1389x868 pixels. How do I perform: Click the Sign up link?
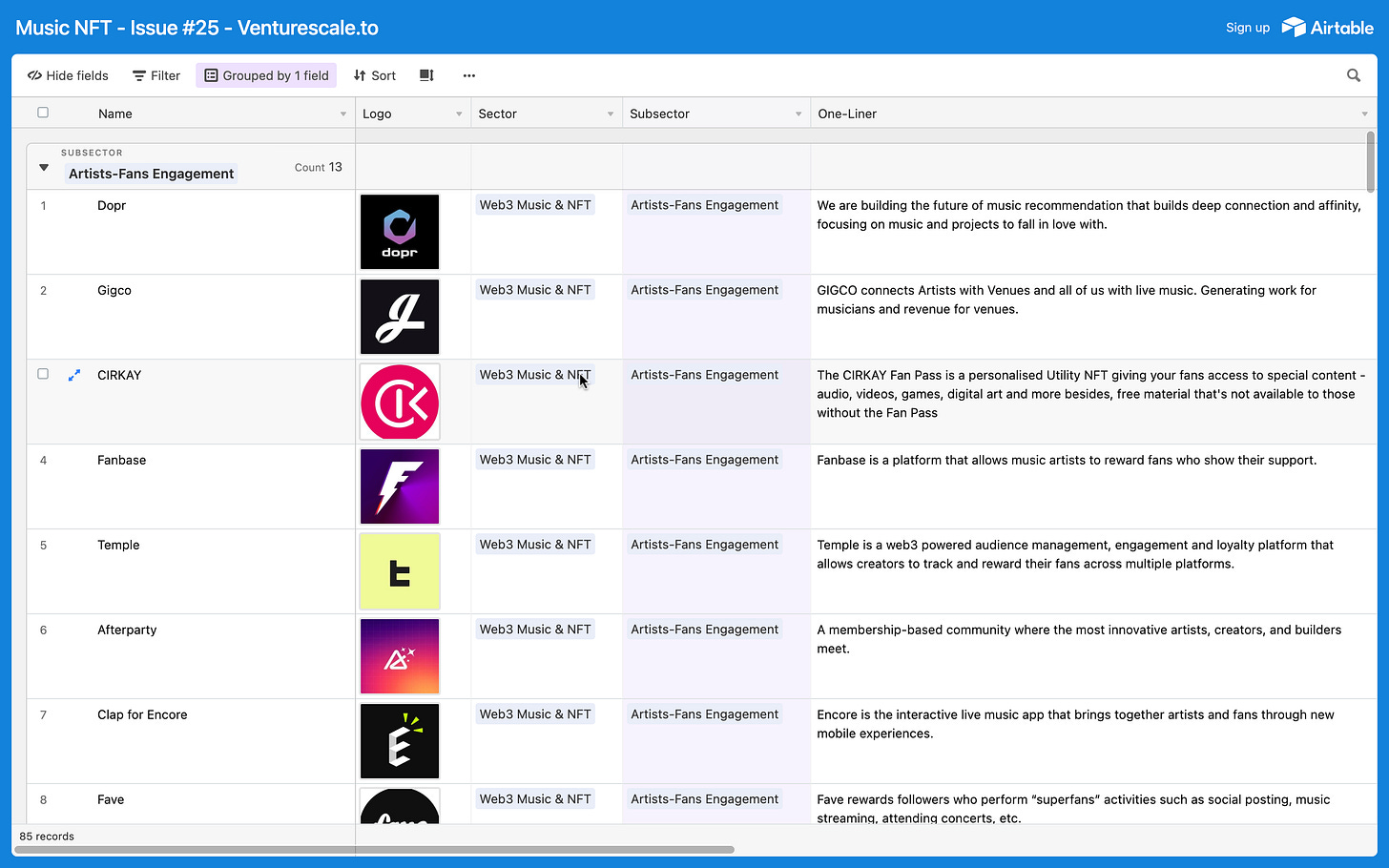(x=1248, y=28)
